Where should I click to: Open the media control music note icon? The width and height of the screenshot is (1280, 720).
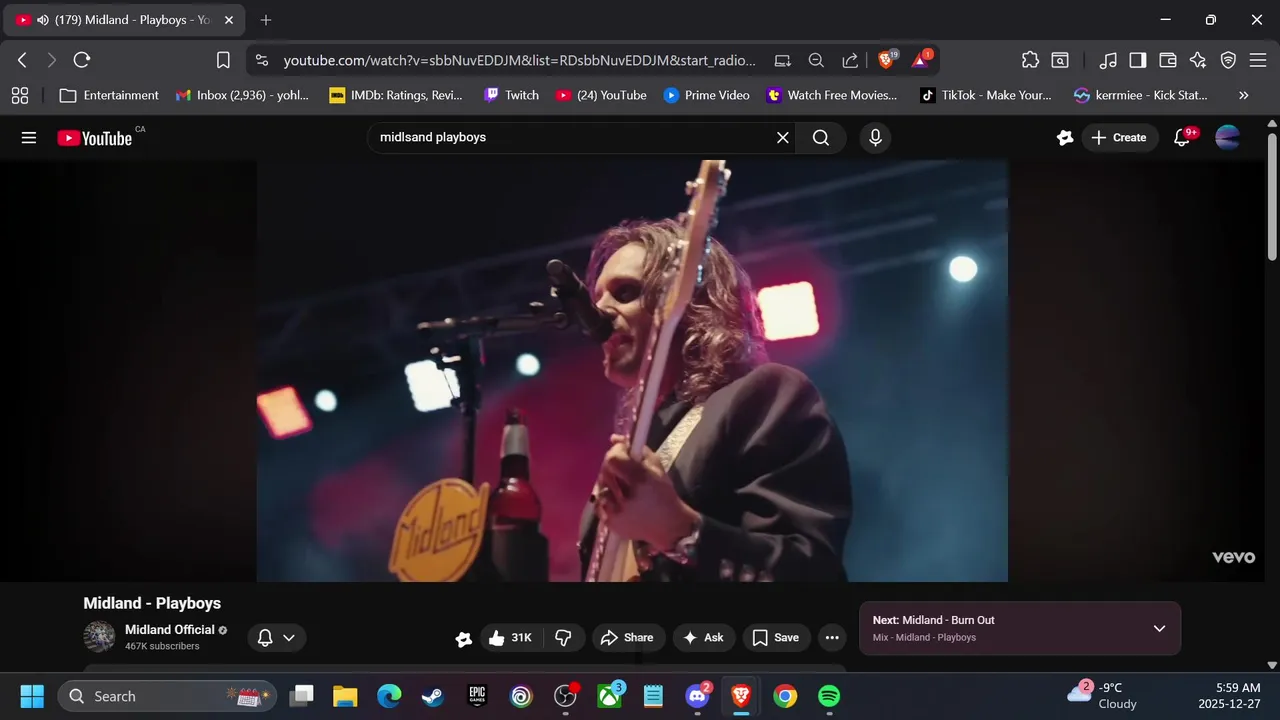pyautogui.click(x=1108, y=60)
